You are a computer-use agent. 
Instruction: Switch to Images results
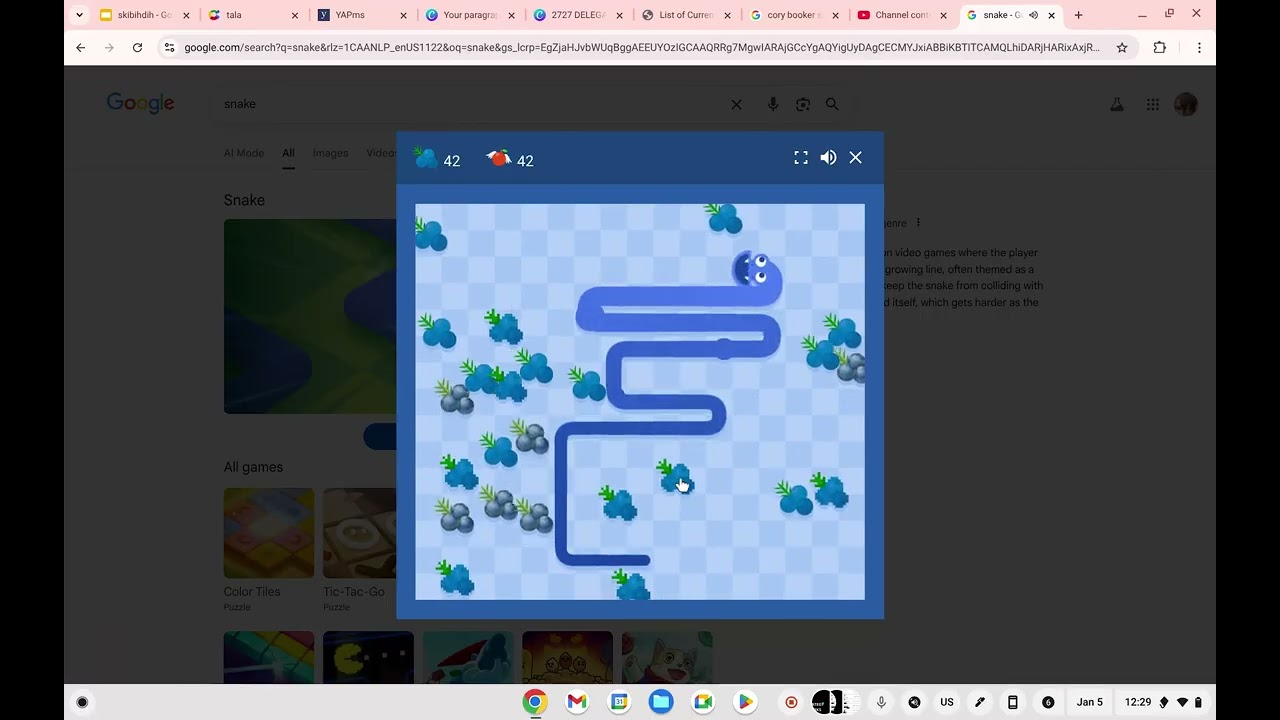(331, 153)
